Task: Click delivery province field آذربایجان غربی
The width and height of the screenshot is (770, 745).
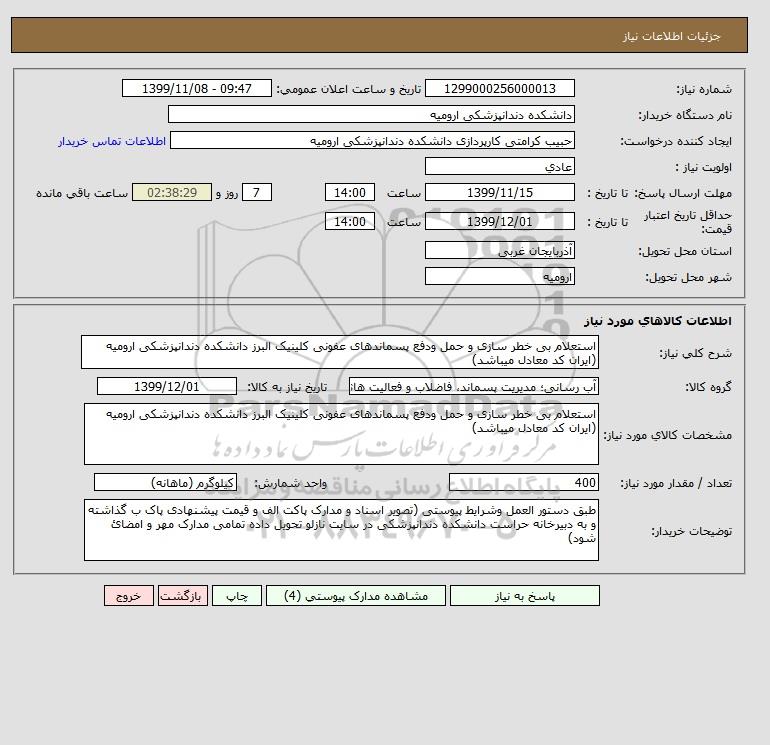Action: pos(500,250)
